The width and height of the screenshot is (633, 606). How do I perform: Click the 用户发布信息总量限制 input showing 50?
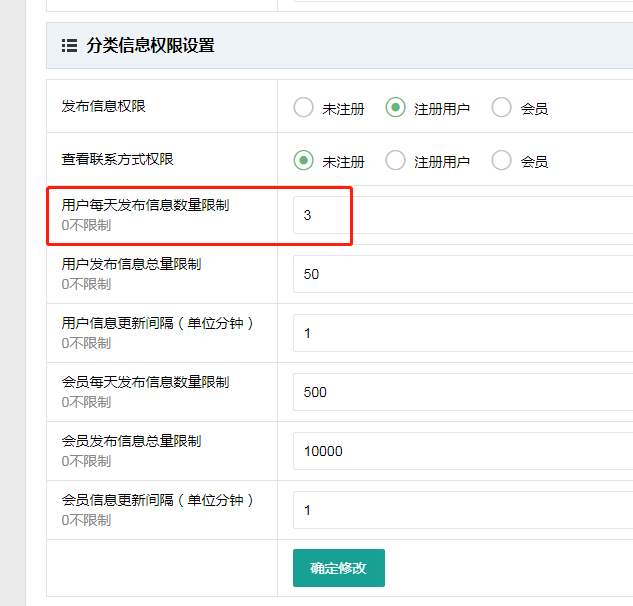click(x=462, y=274)
